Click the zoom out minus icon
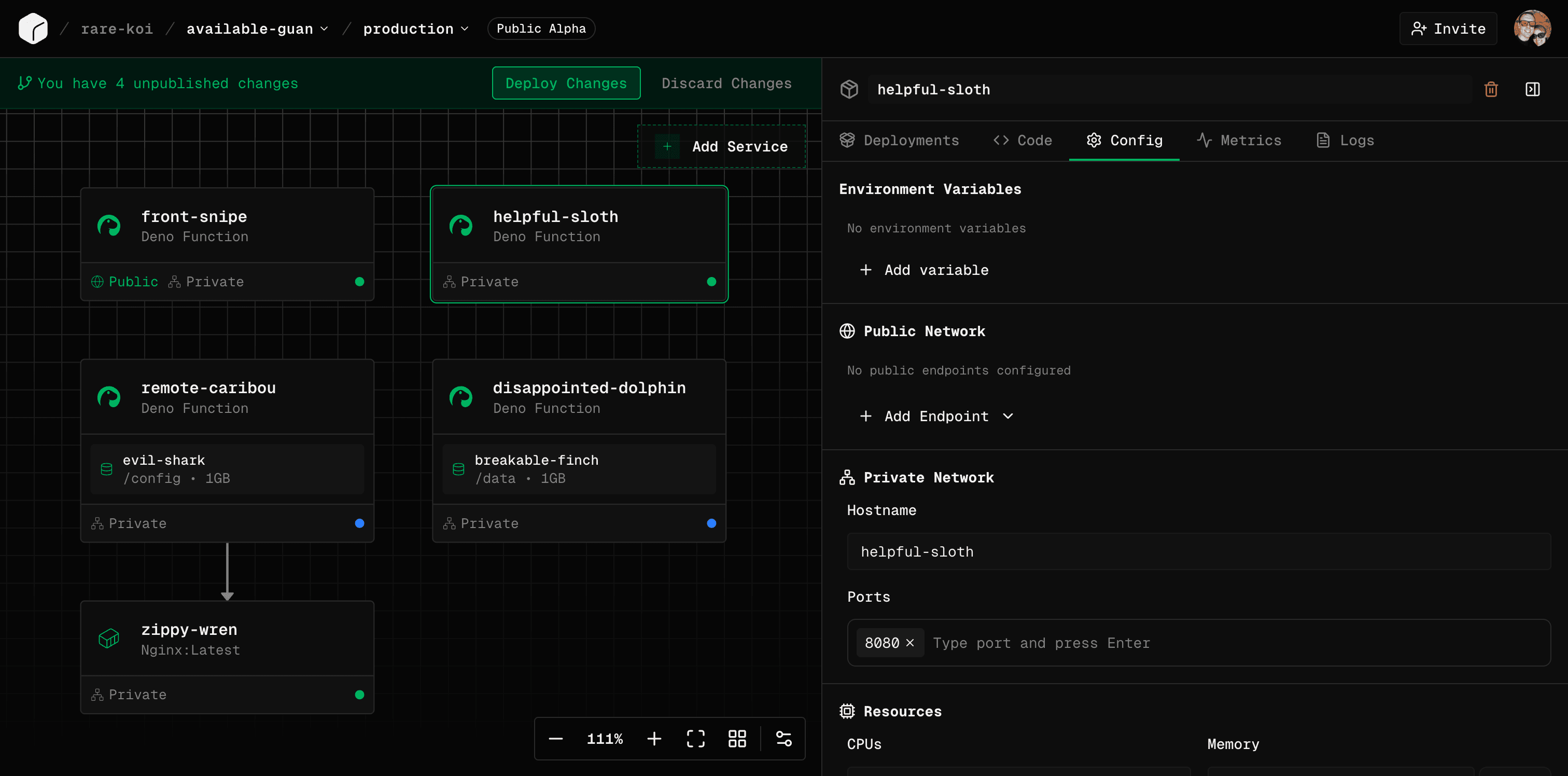1568x776 pixels. (555, 738)
